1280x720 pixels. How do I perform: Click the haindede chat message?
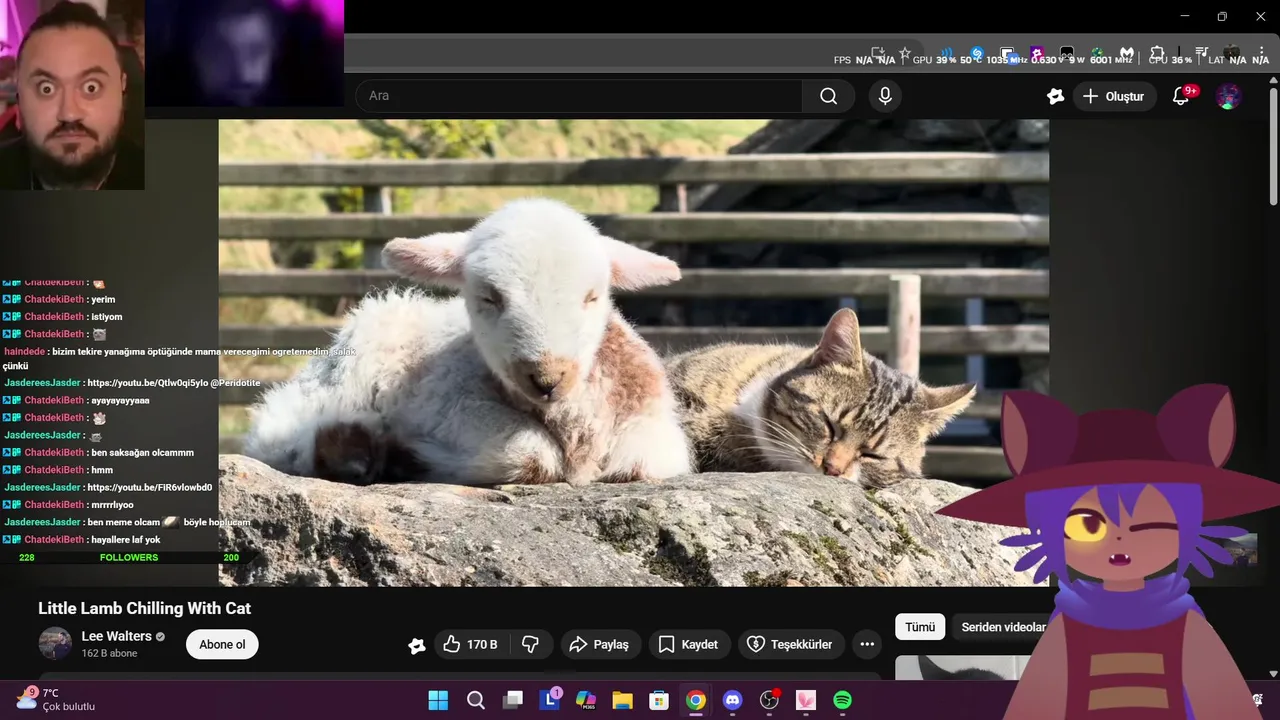180,358
